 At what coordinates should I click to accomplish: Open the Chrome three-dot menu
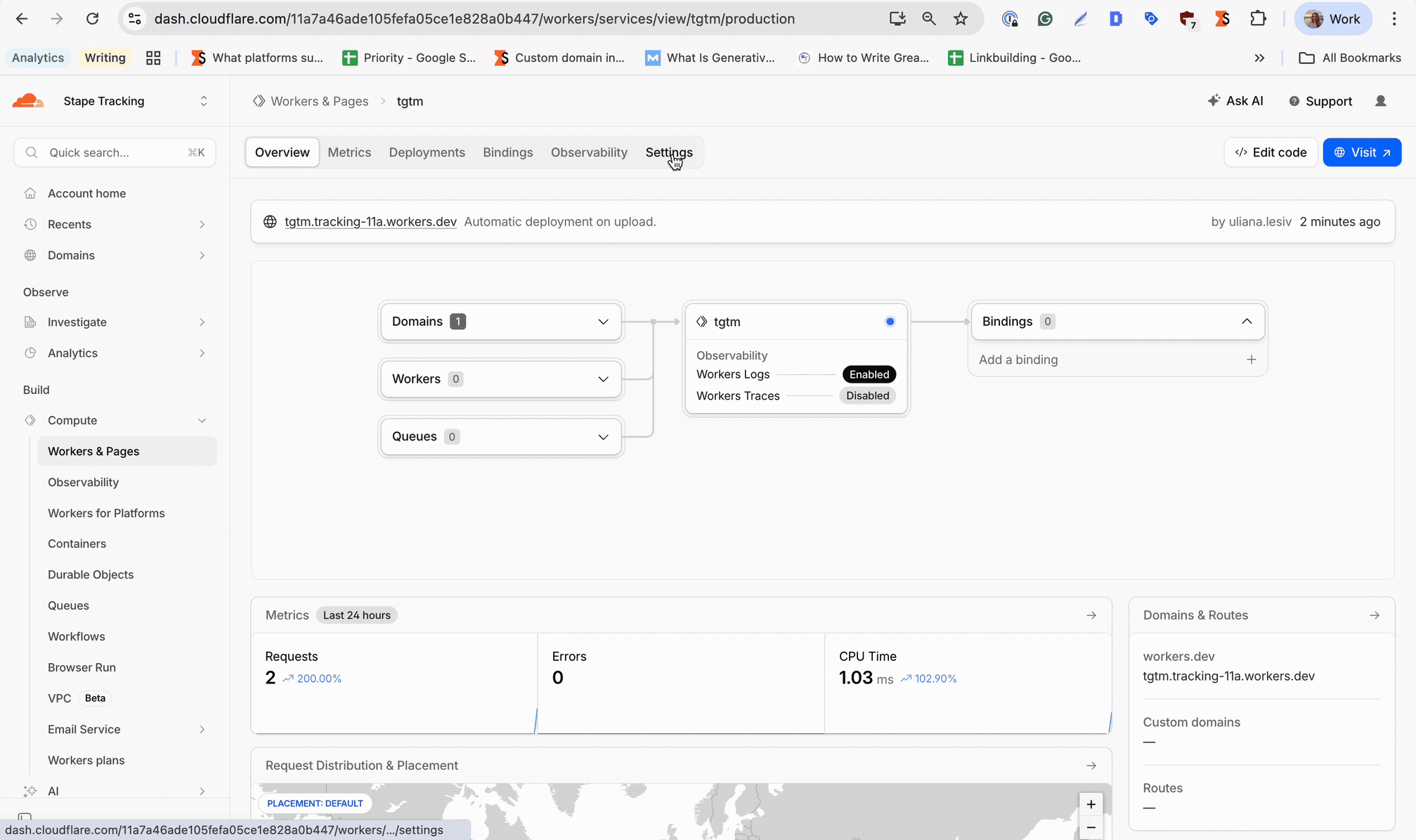(x=1394, y=19)
